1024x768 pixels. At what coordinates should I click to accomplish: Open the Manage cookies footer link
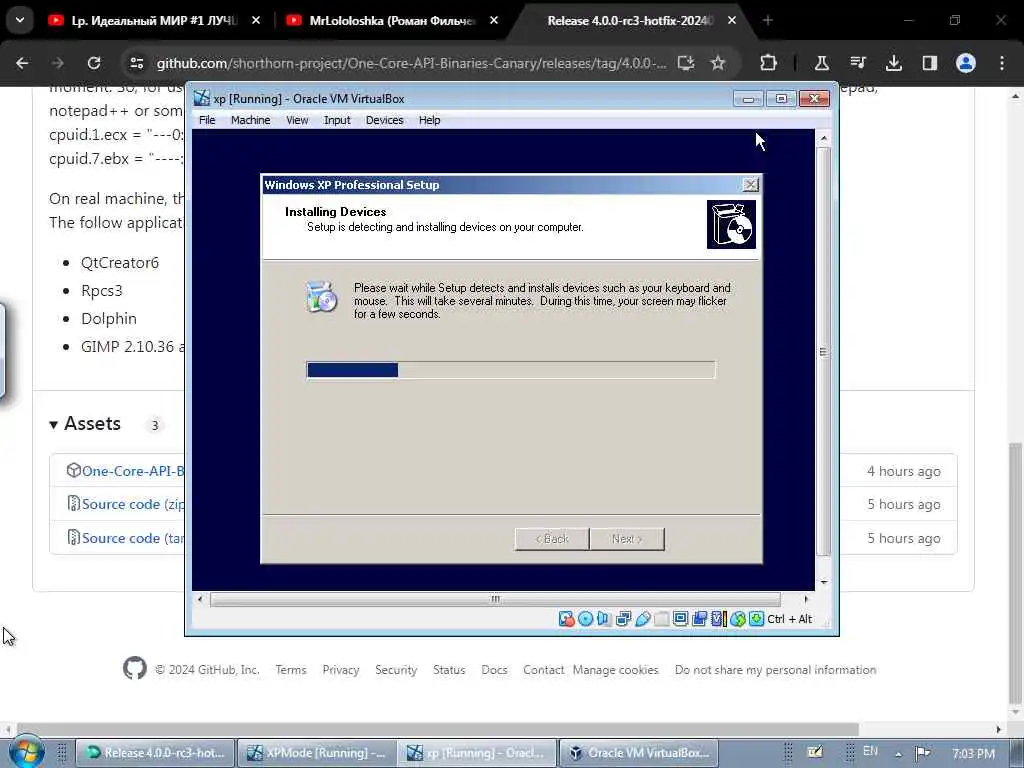coord(615,669)
